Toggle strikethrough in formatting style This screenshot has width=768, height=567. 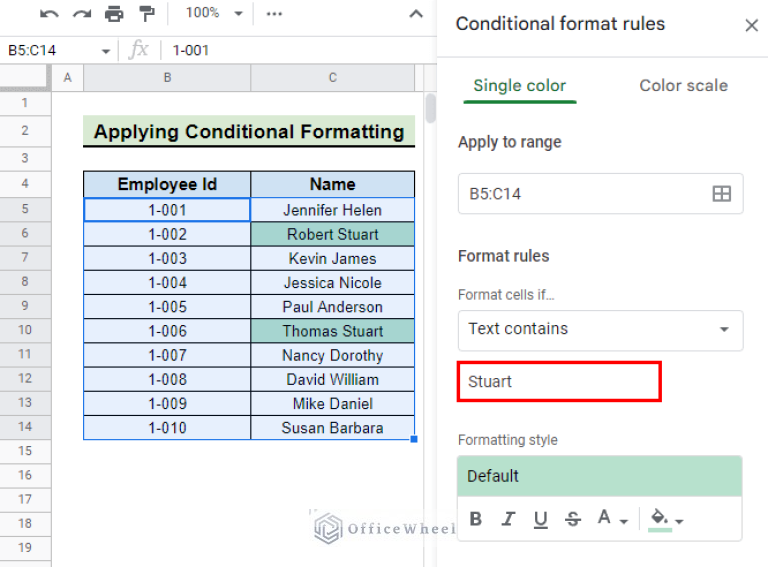tap(573, 519)
